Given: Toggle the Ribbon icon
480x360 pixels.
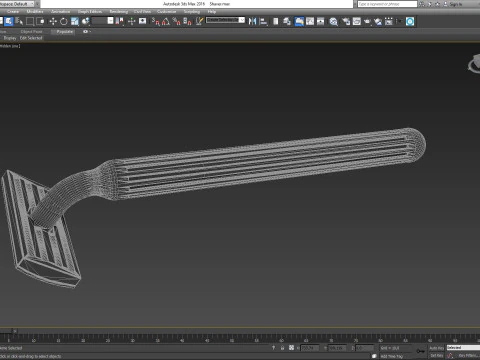Looking at the screenshot, I should tap(299, 21).
